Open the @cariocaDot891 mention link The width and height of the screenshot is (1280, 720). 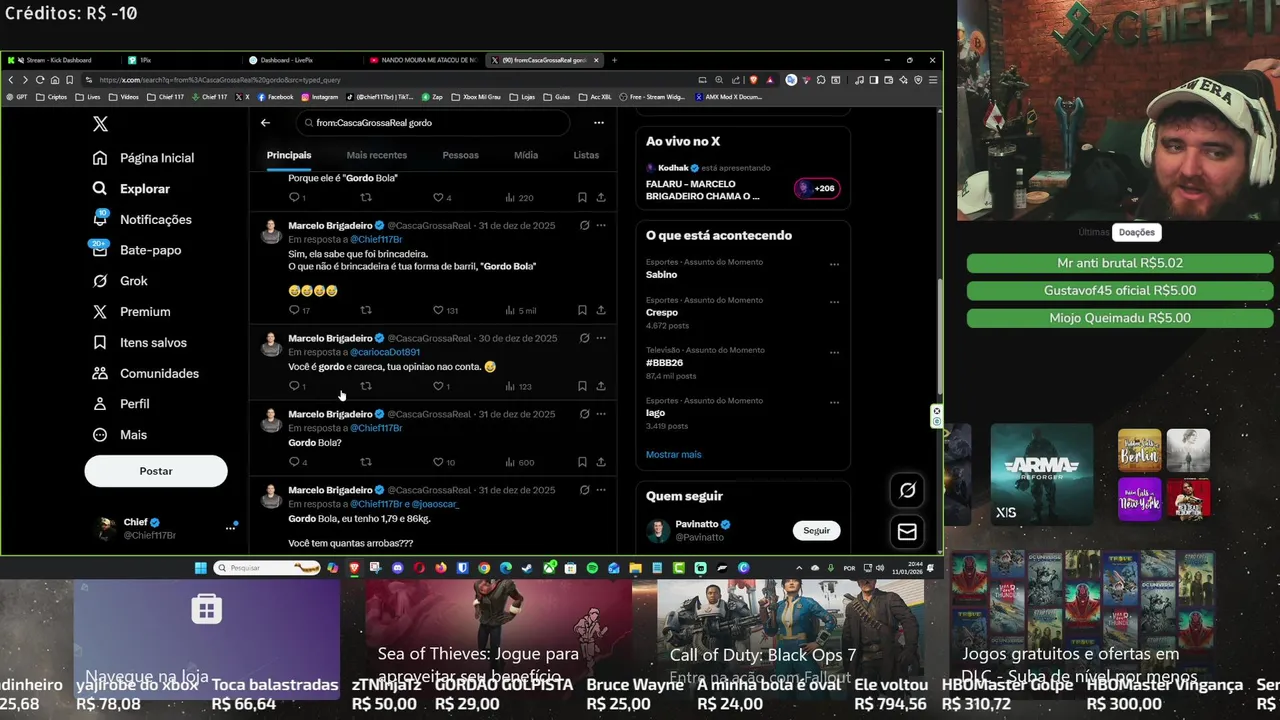tap(385, 352)
